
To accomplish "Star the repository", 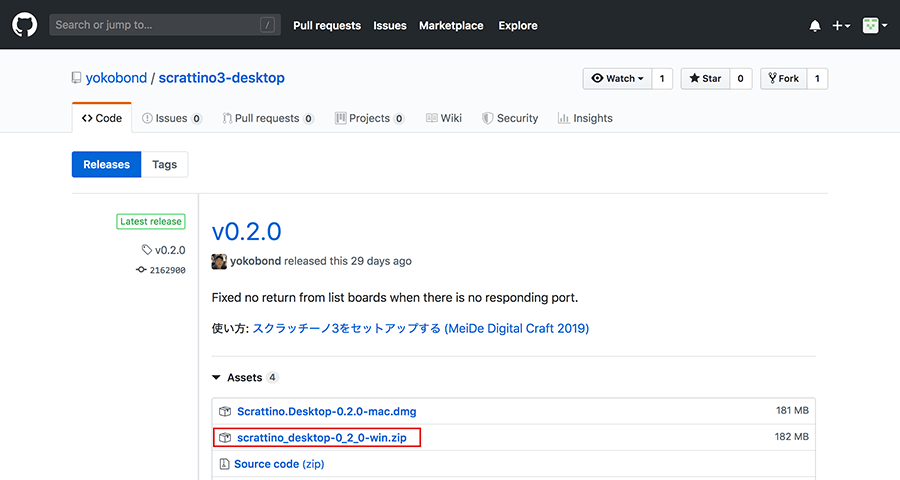I will 705,79.
